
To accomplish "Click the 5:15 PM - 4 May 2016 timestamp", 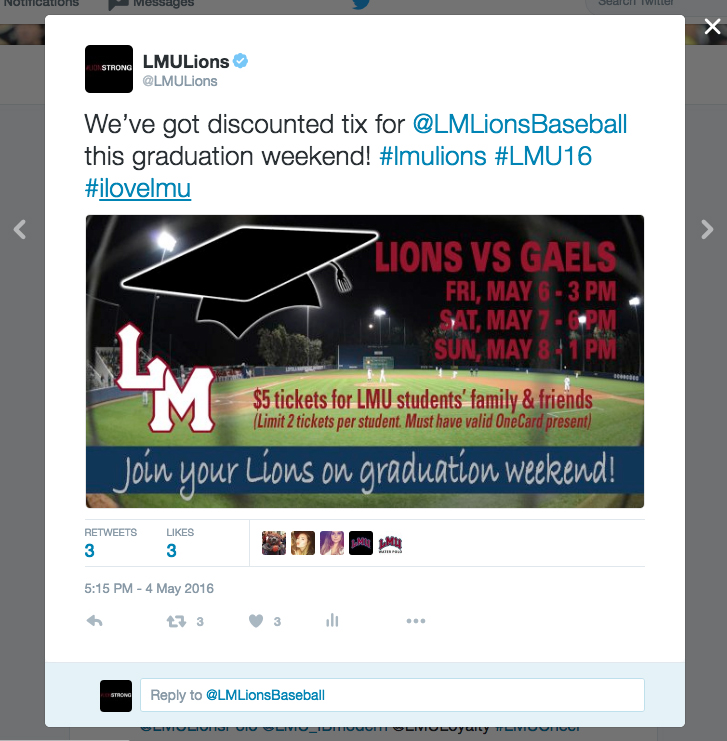I will 149,589.
